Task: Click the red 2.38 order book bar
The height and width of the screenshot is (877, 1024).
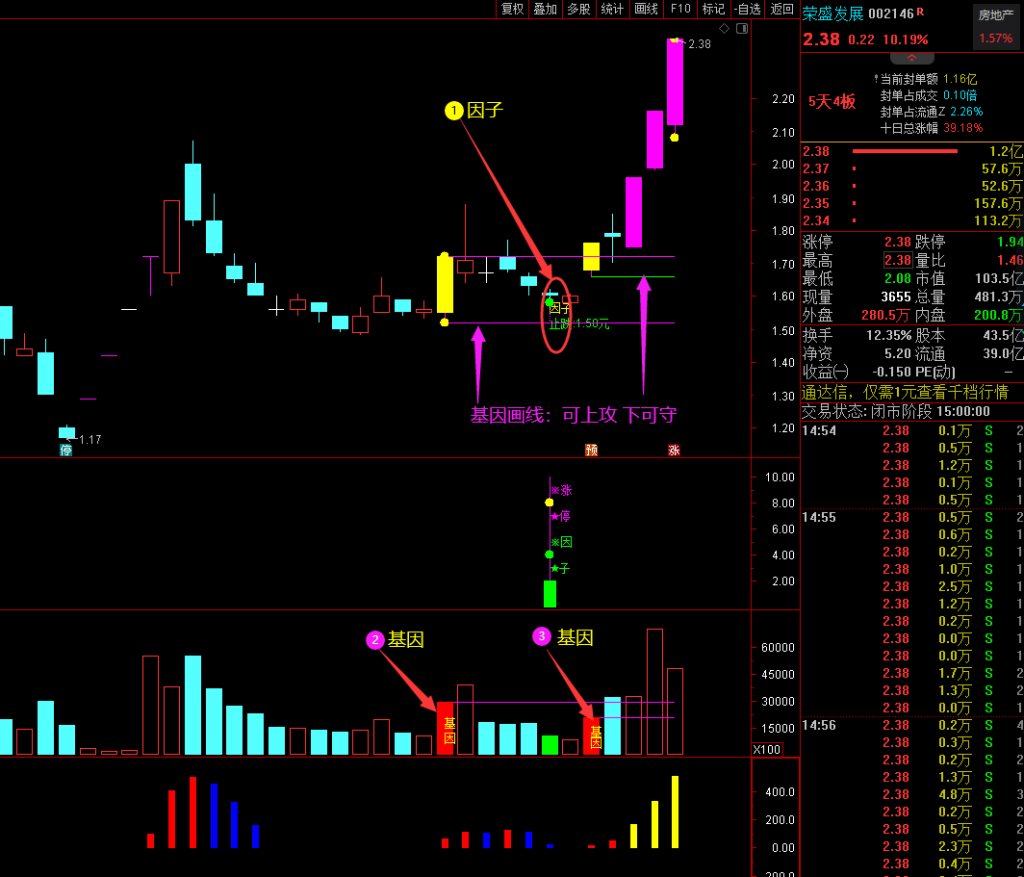Action: (904, 151)
